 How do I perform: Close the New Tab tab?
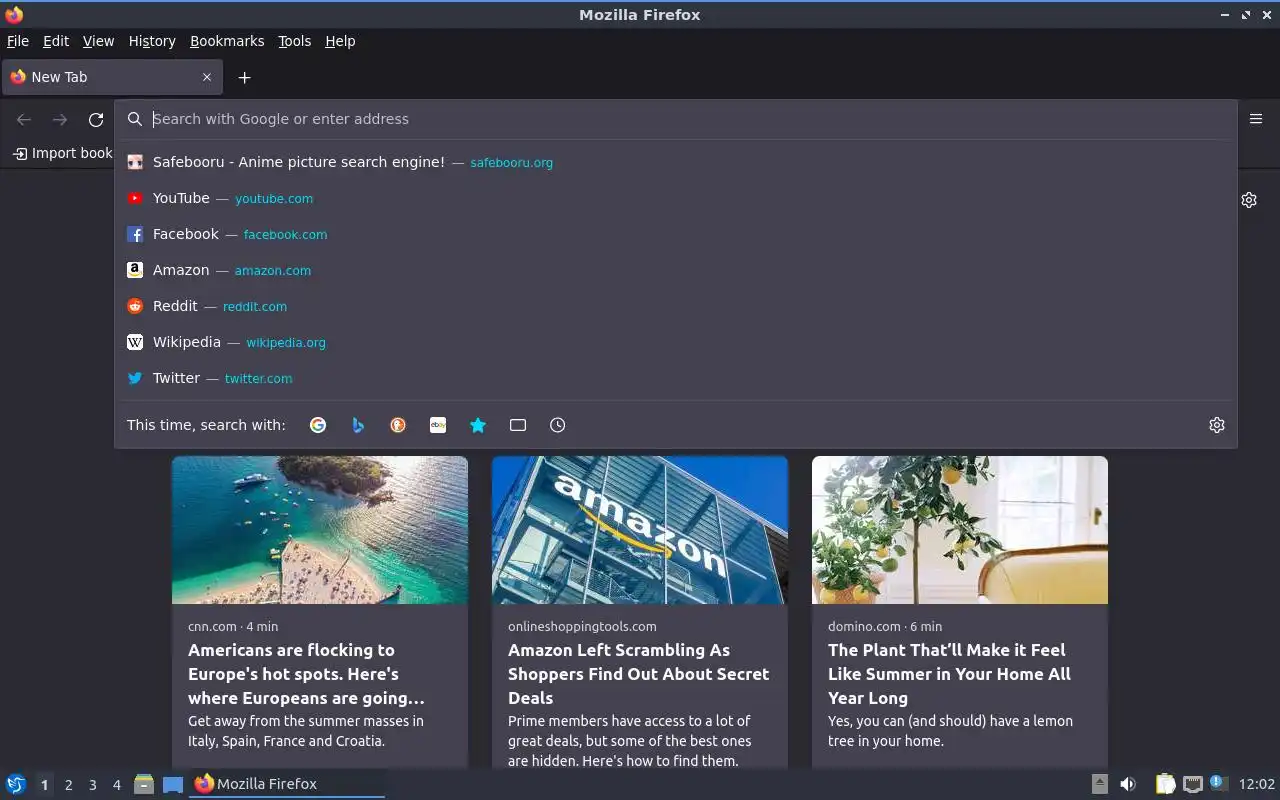pyautogui.click(x=207, y=77)
